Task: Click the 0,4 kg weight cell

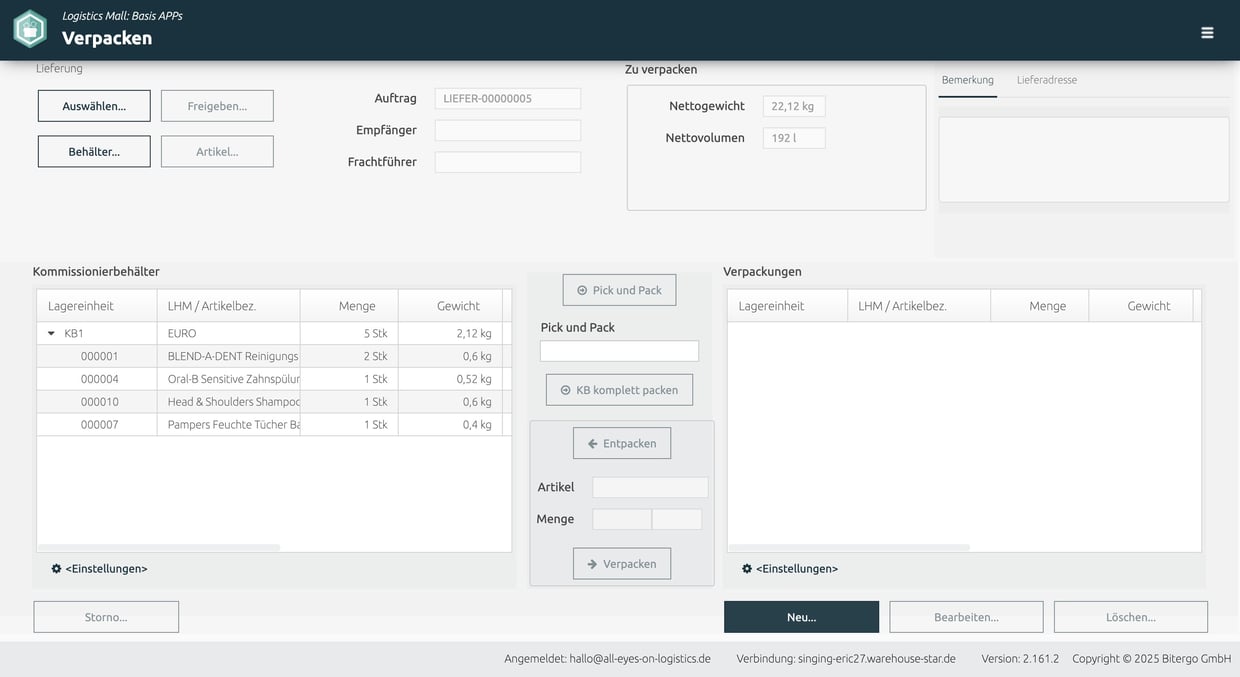Action: click(x=450, y=424)
